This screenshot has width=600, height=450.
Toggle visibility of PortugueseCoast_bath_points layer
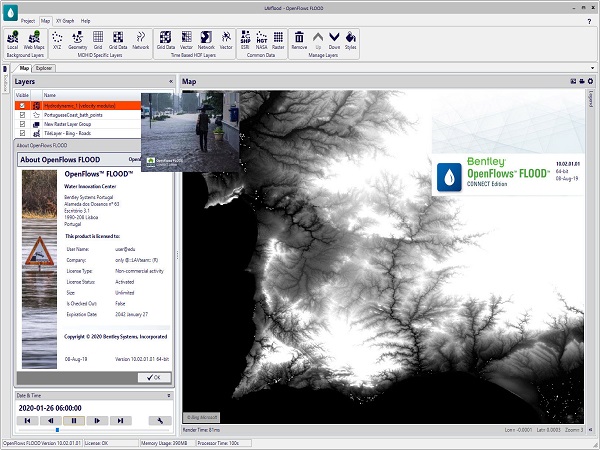(22, 115)
